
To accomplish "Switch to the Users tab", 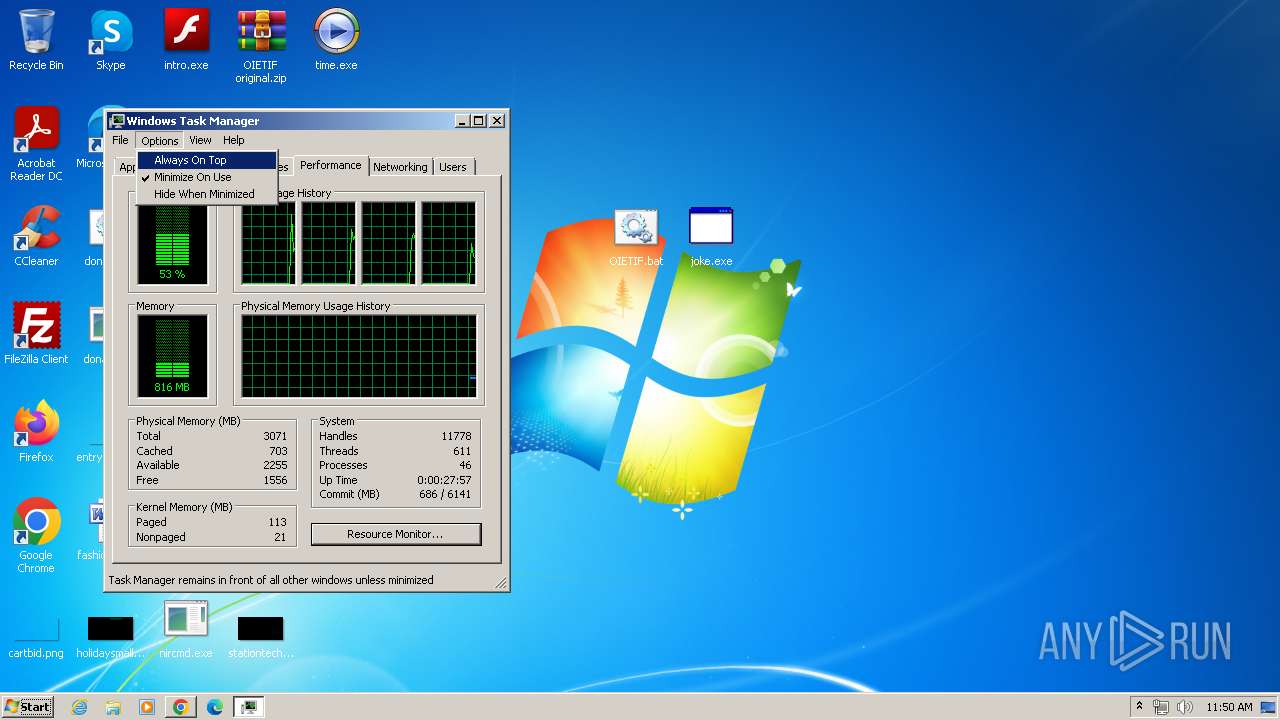I will pos(452,167).
